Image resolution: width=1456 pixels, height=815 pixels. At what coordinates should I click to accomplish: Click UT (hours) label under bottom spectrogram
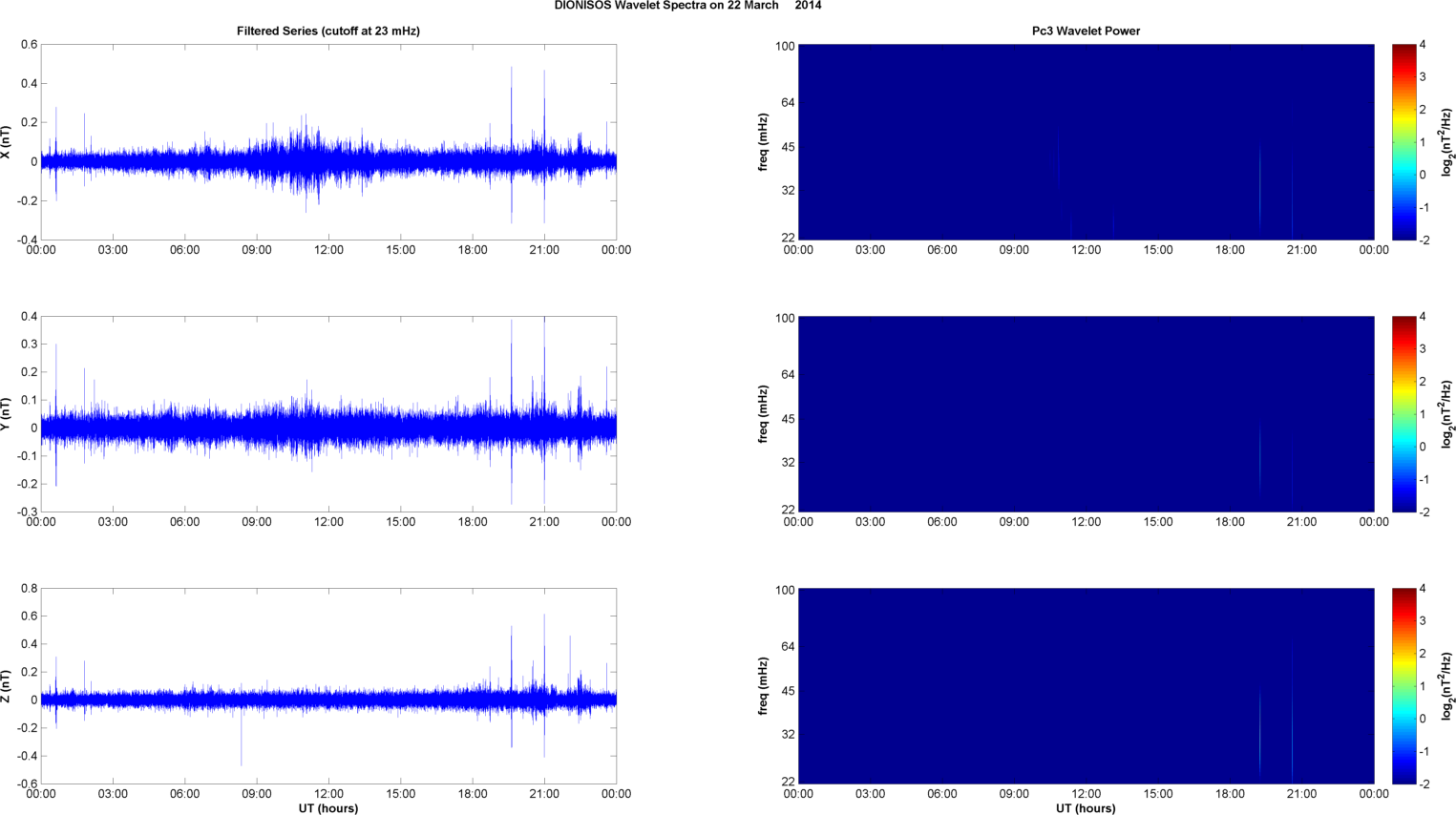[1086, 808]
